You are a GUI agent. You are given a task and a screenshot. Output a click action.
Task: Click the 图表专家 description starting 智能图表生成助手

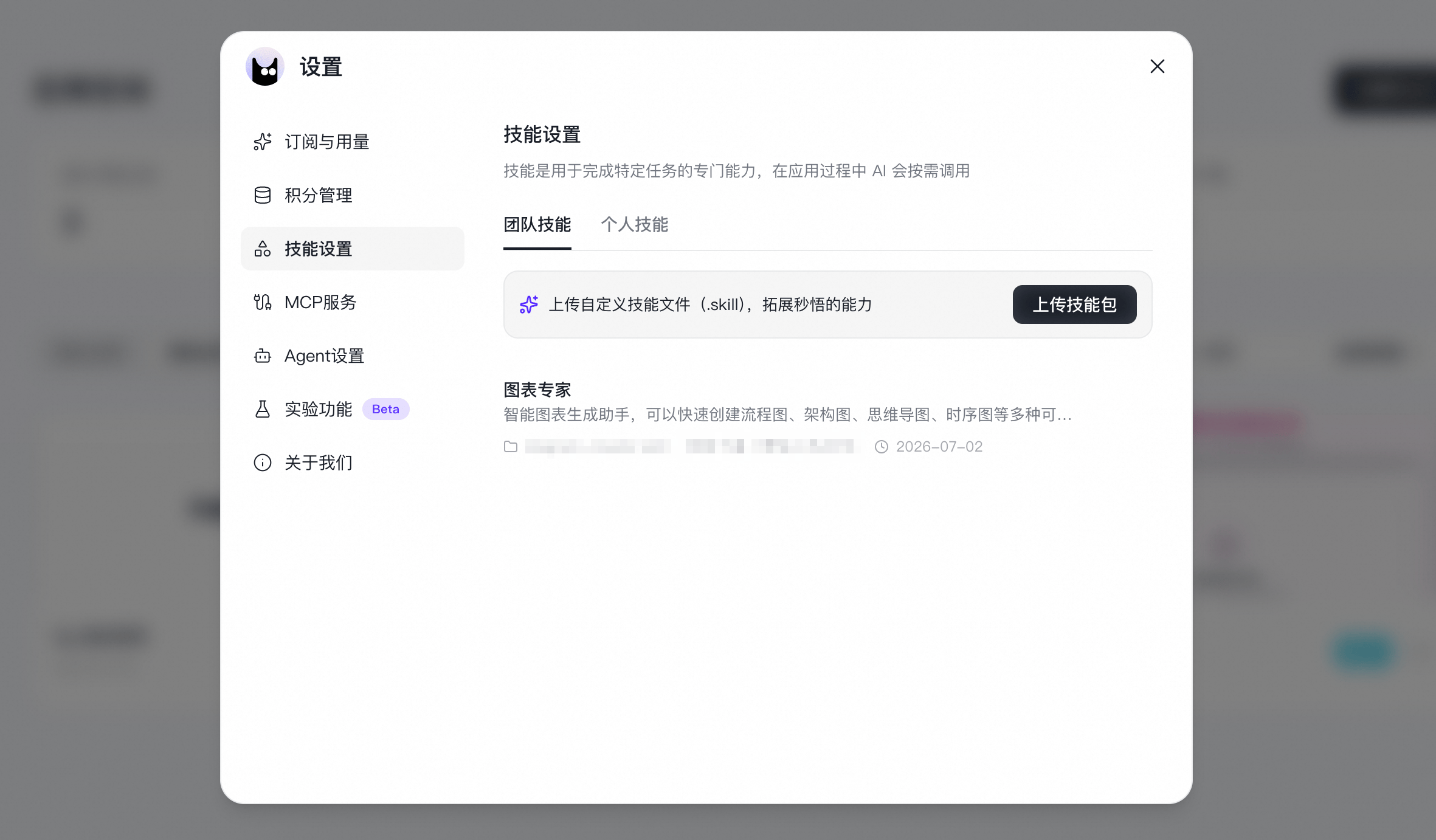pyautogui.click(x=787, y=415)
